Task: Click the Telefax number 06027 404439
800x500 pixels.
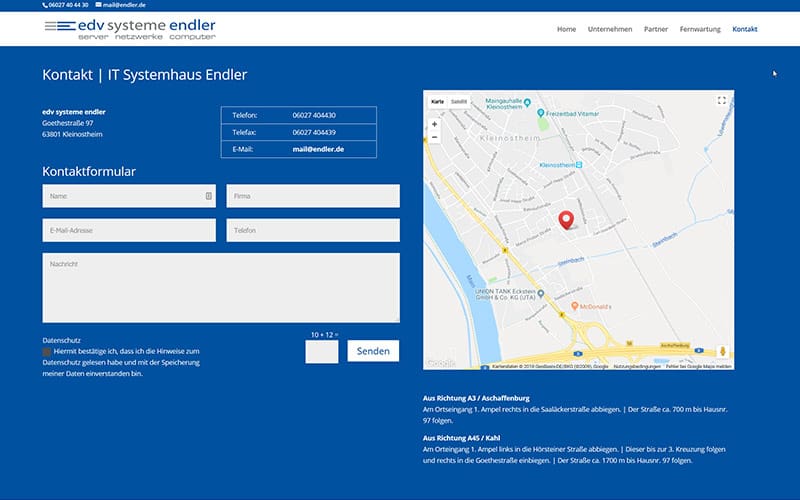Action: [314, 132]
